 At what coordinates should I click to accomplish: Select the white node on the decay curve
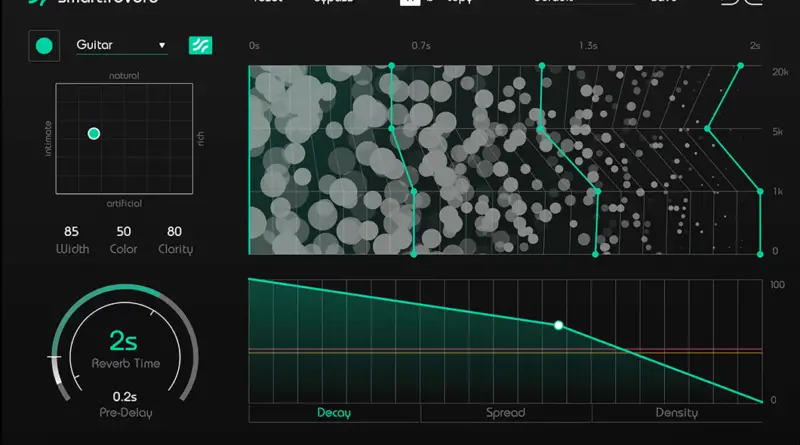pos(559,325)
